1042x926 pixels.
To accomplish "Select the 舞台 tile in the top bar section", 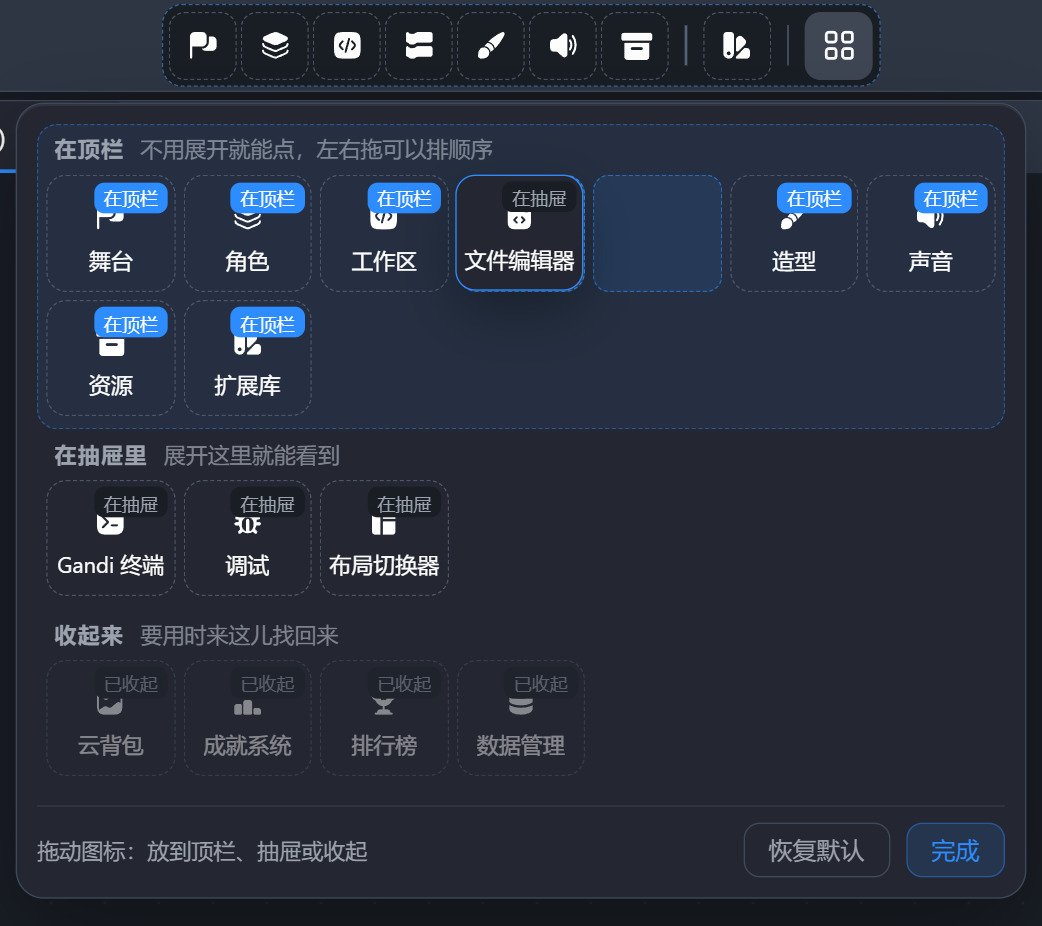I will click(111, 233).
